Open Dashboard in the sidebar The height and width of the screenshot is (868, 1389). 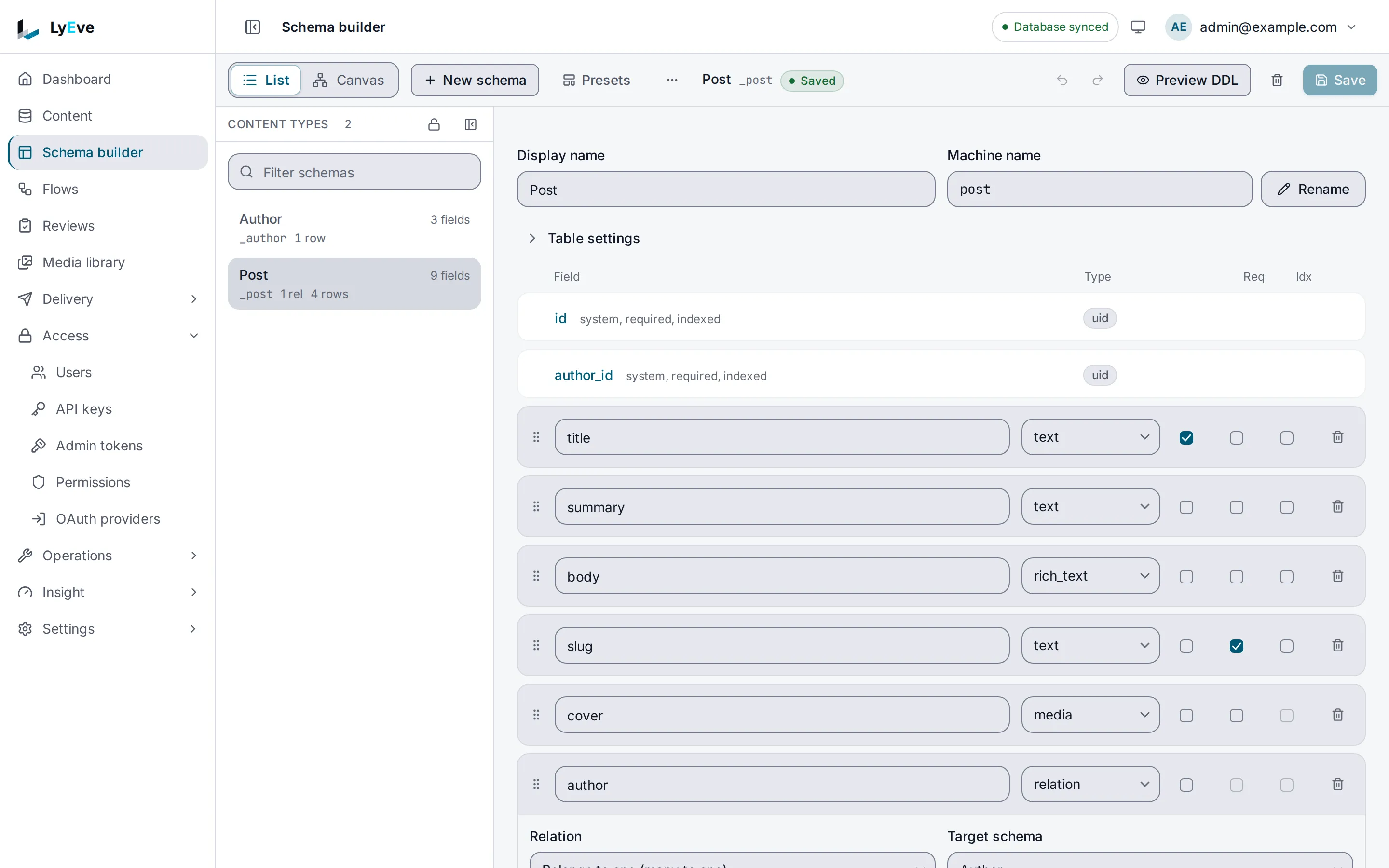pyautogui.click(x=108, y=79)
